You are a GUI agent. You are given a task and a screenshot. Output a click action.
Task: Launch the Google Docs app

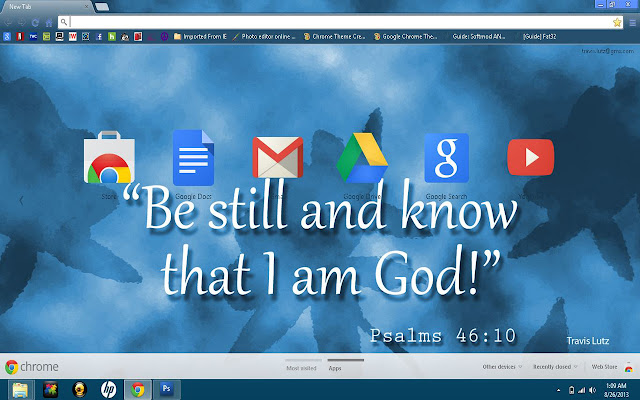click(193, 158)
